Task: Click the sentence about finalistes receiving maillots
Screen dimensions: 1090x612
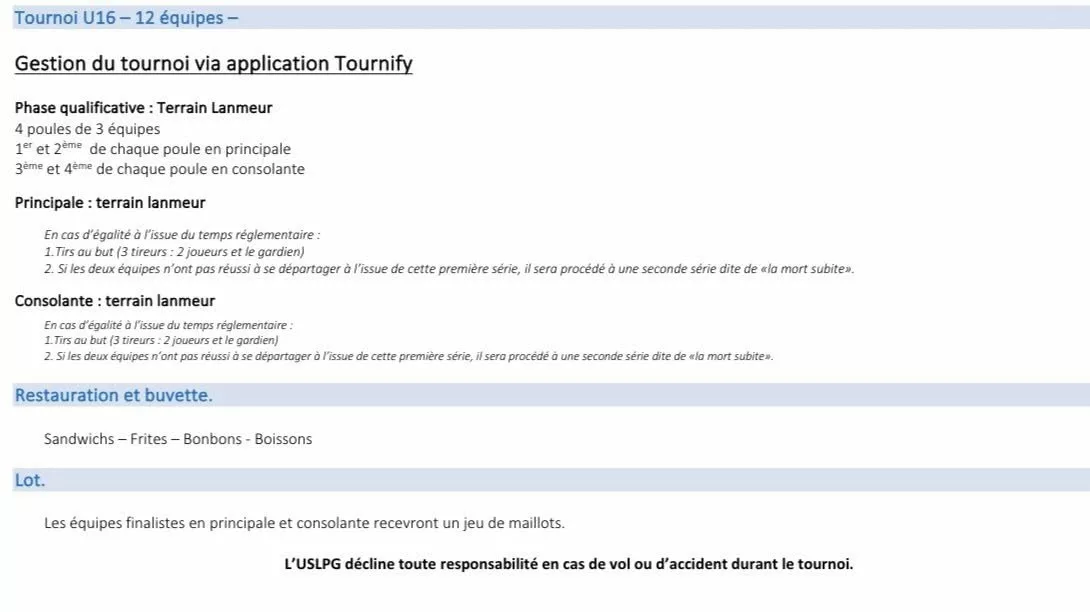Action: (x=304, y=523)
